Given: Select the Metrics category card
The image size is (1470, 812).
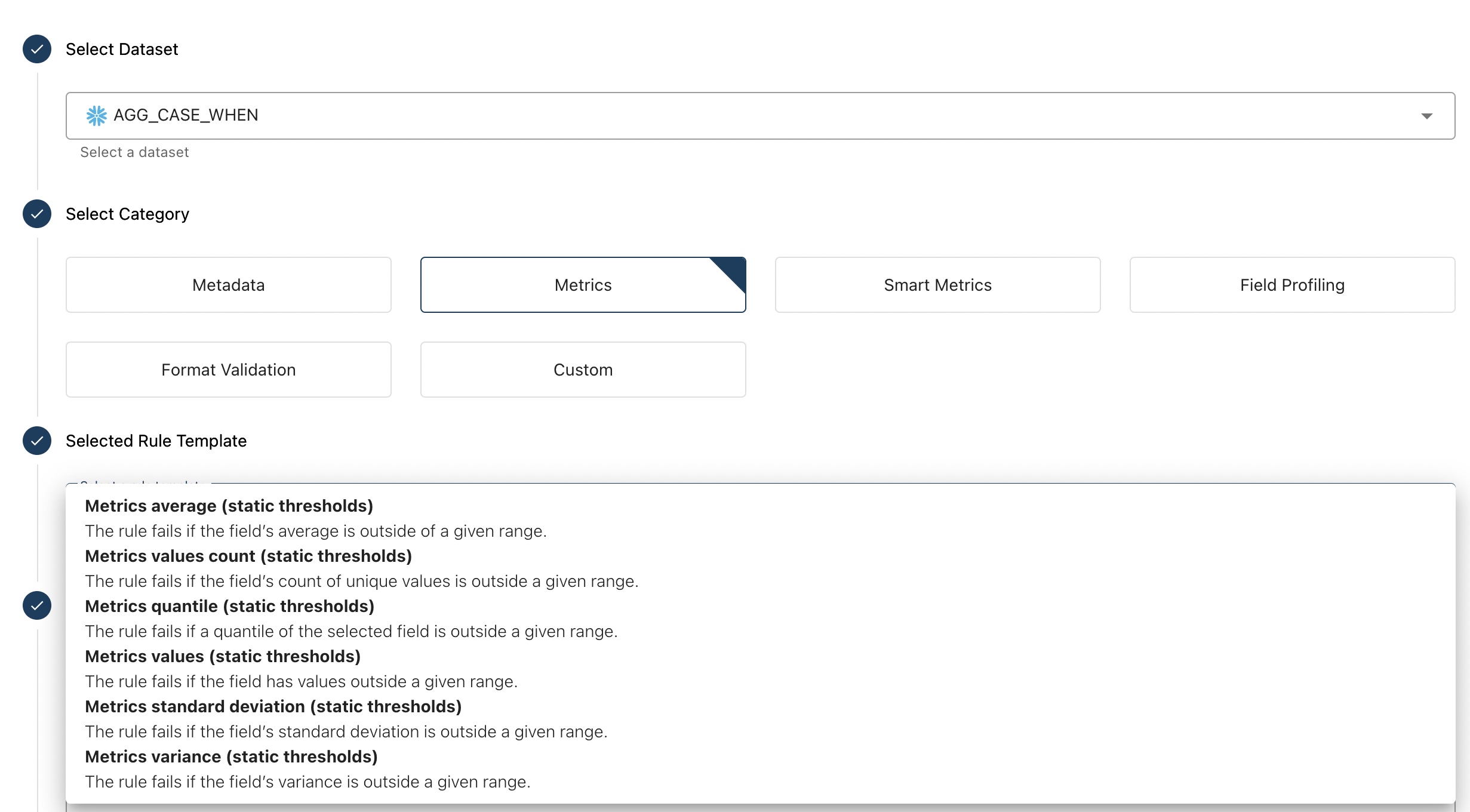Looking at the screenshot, I should (583, 285).
